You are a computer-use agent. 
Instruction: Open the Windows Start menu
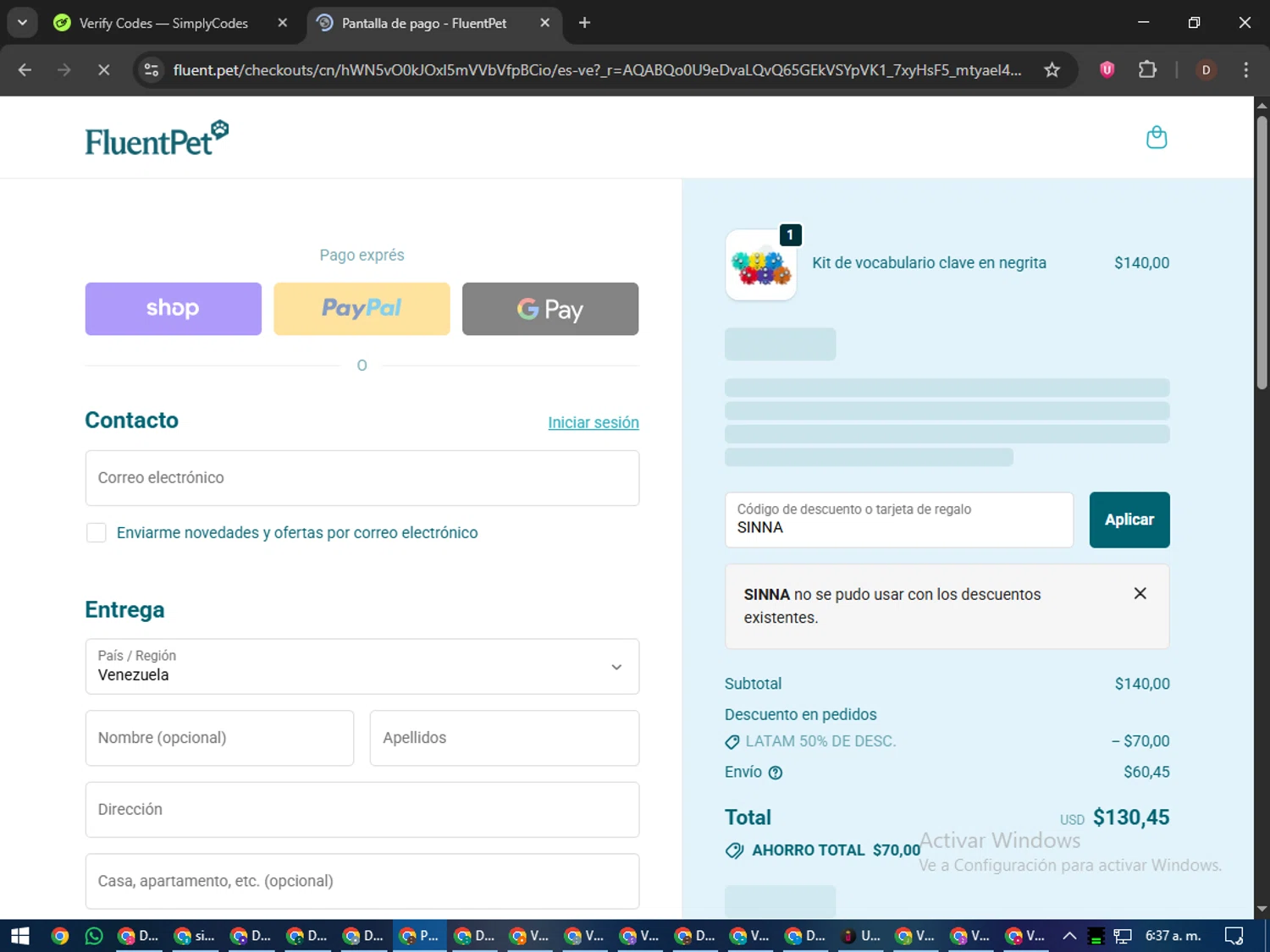point(20,936)
